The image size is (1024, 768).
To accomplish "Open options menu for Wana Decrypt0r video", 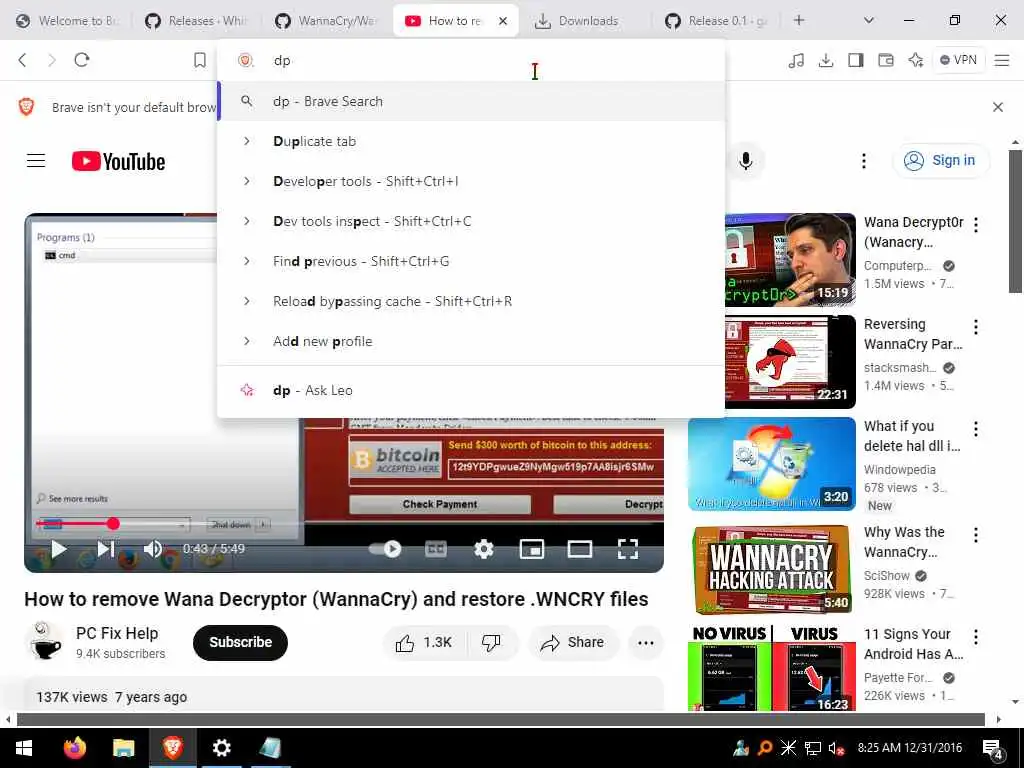I will pyautogui.click(x=976, y=225).
